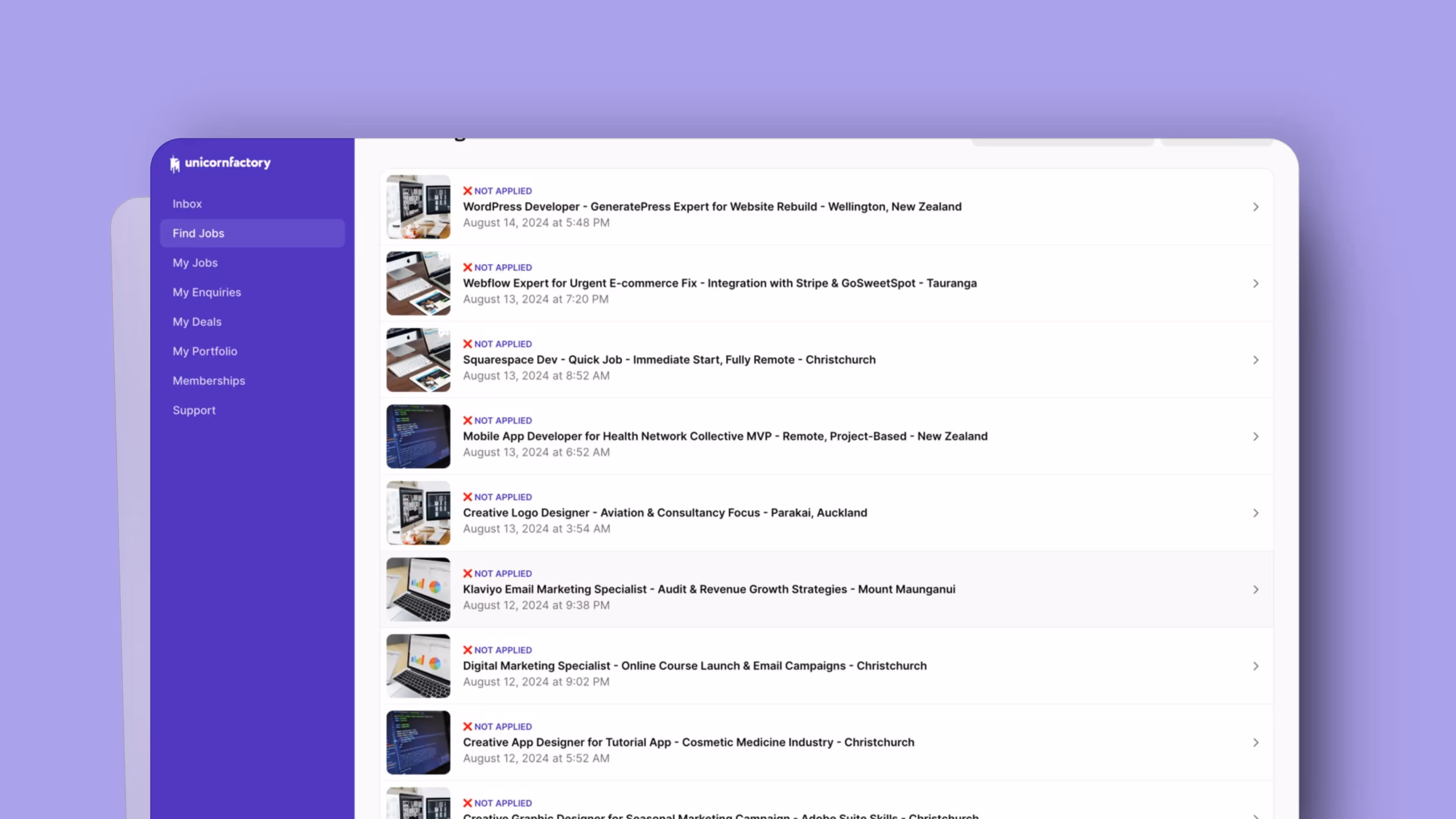Click Creative App Designer code thumbnail
The height and width of the screenshot is (819, 1456).
click(418, 742)
